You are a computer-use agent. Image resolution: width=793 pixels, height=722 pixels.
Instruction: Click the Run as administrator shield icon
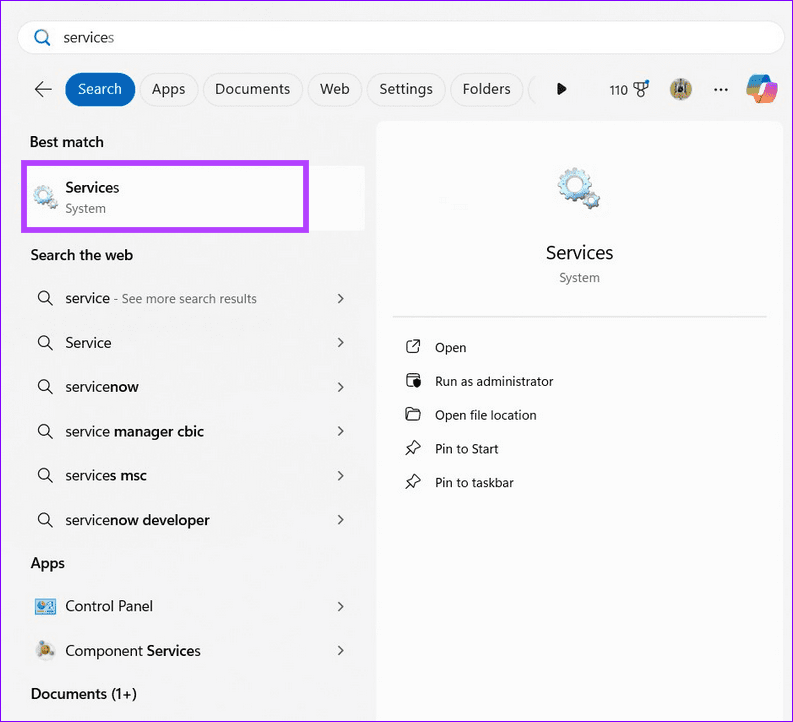point(413,380)
